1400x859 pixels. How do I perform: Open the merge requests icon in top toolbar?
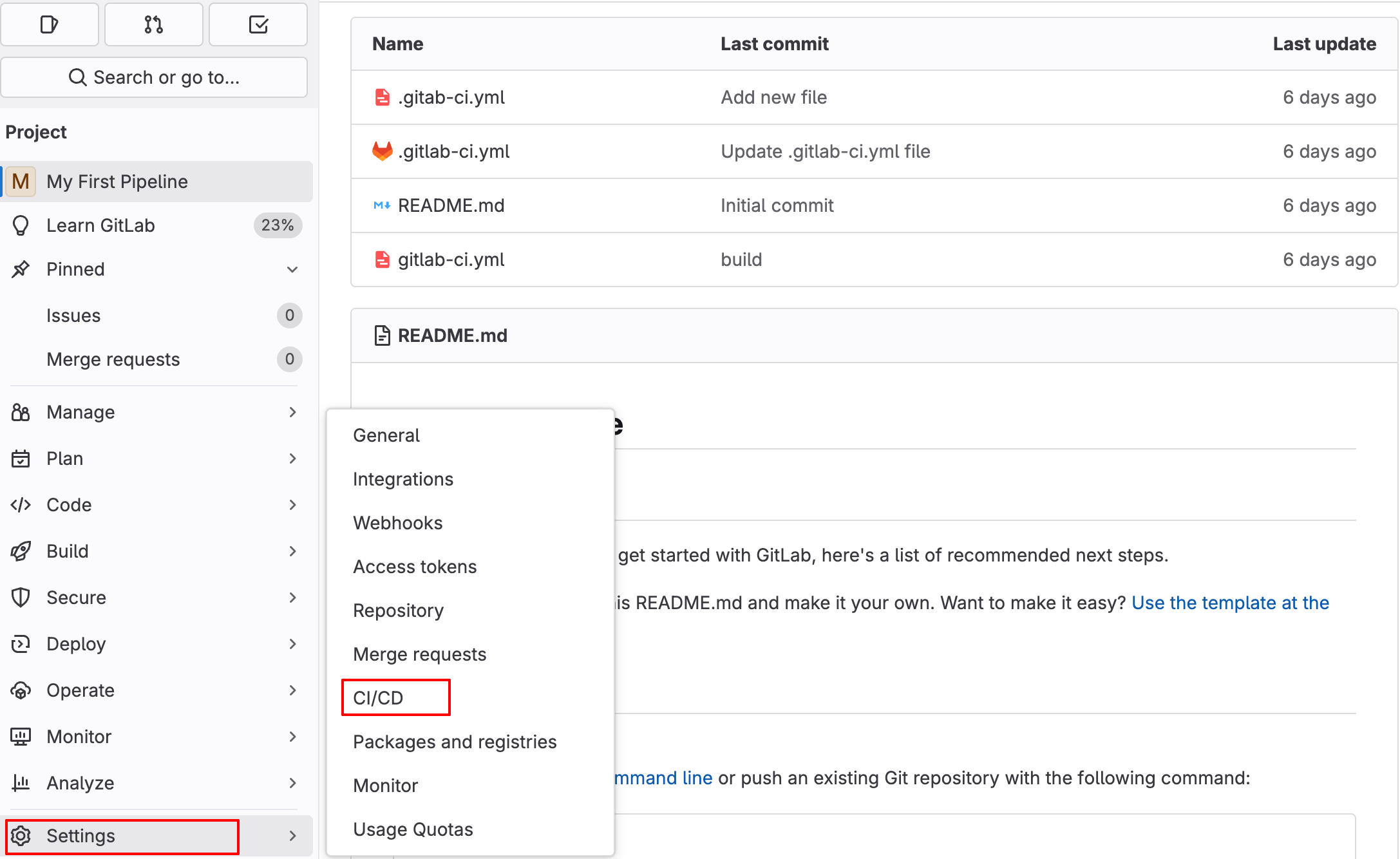point(153,24)
